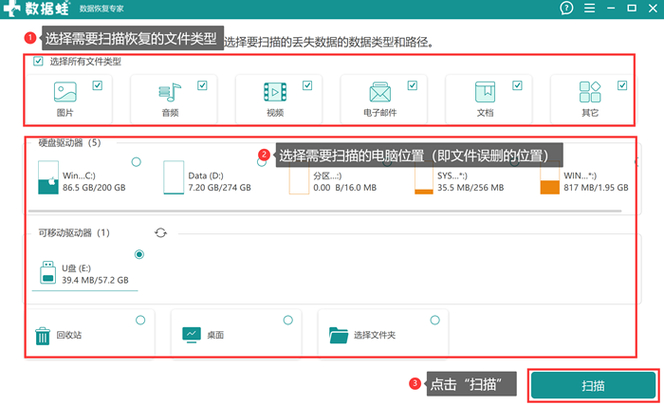664x405 pixels.
Task: Select the Win C: drive radio button
Action: pos(136,162)
